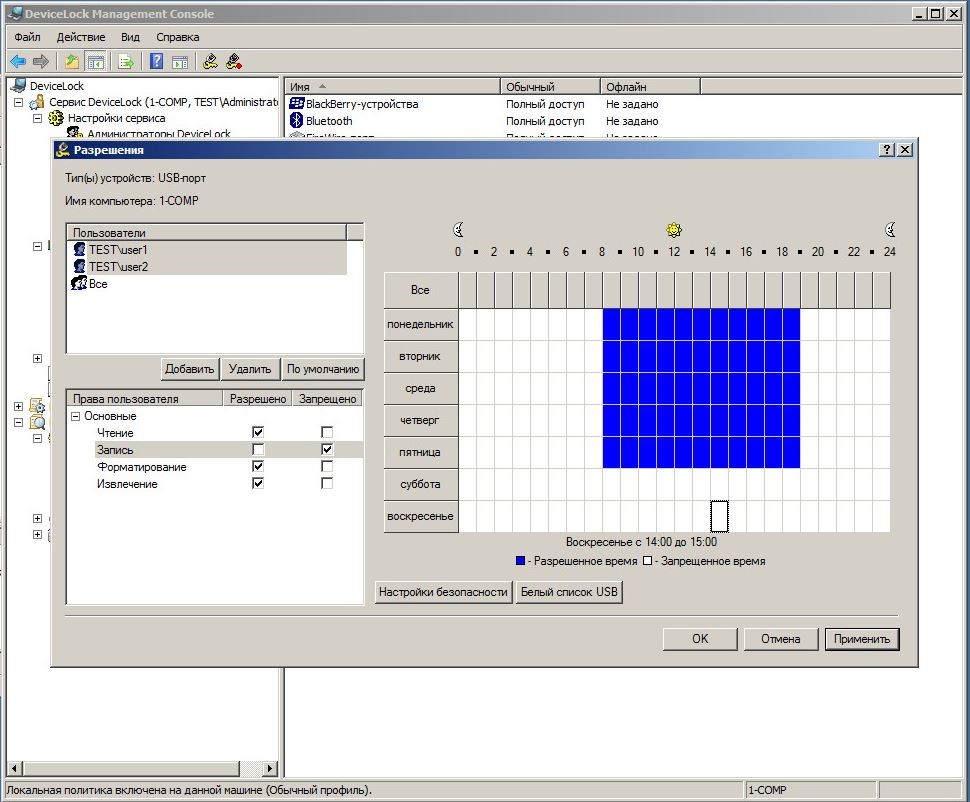This screenshot has height=802, width=970.
Task: Open the Справка menu
Action: (x=178, y=37)
